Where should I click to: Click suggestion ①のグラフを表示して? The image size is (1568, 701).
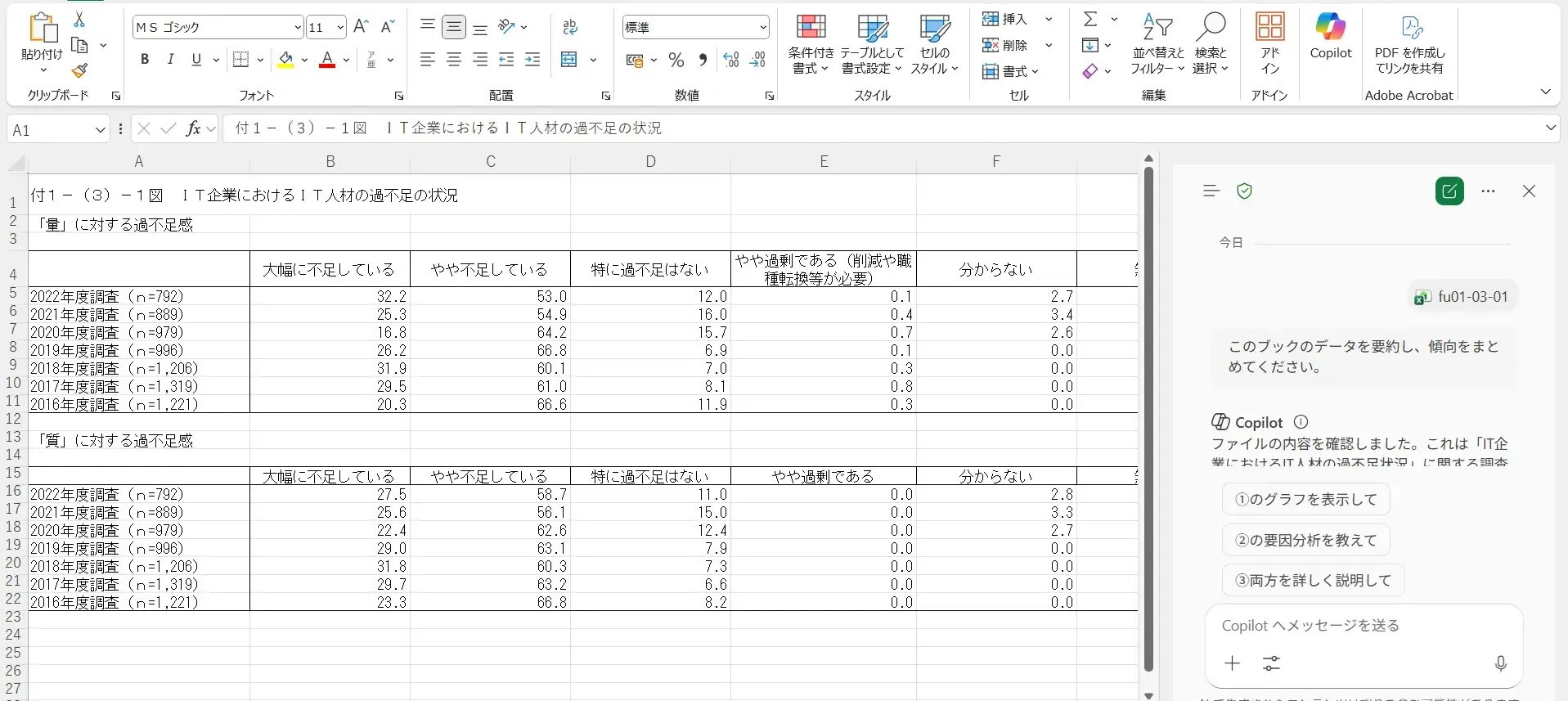[1305, 499]
